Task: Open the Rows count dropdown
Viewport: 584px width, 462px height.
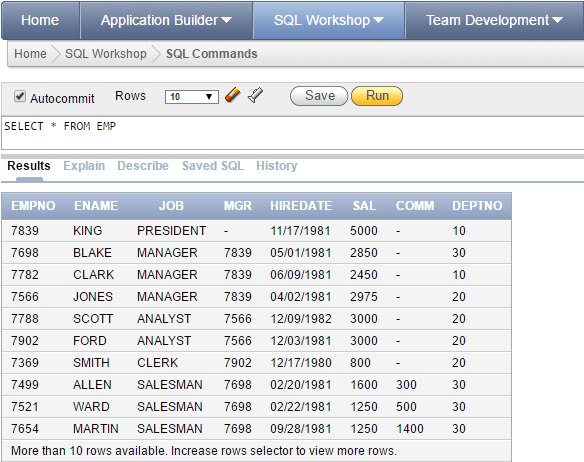Action: point(191,97)
